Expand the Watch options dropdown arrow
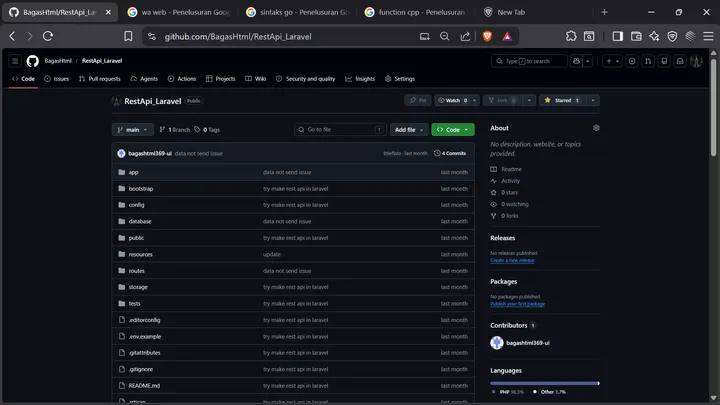 474,100
